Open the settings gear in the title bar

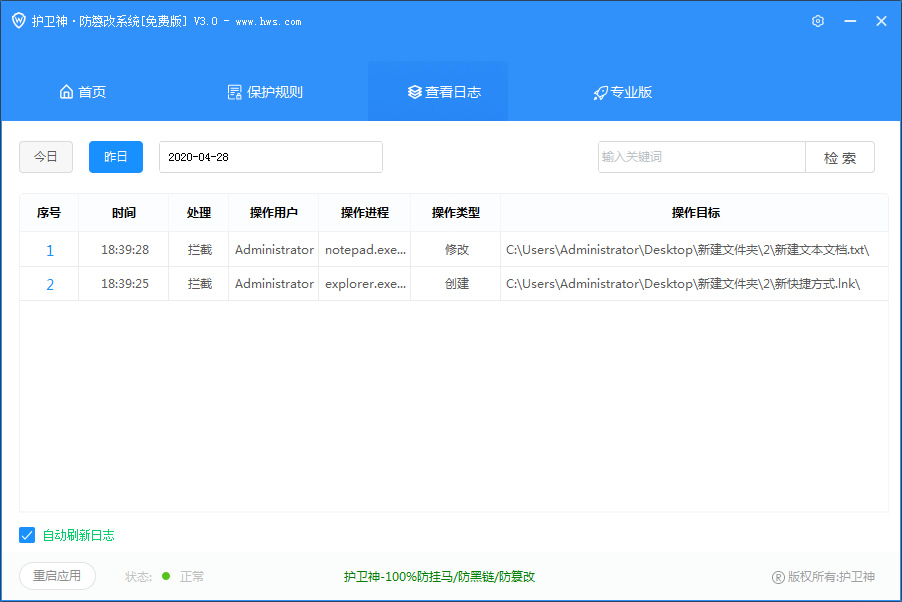tap(817, 20)
